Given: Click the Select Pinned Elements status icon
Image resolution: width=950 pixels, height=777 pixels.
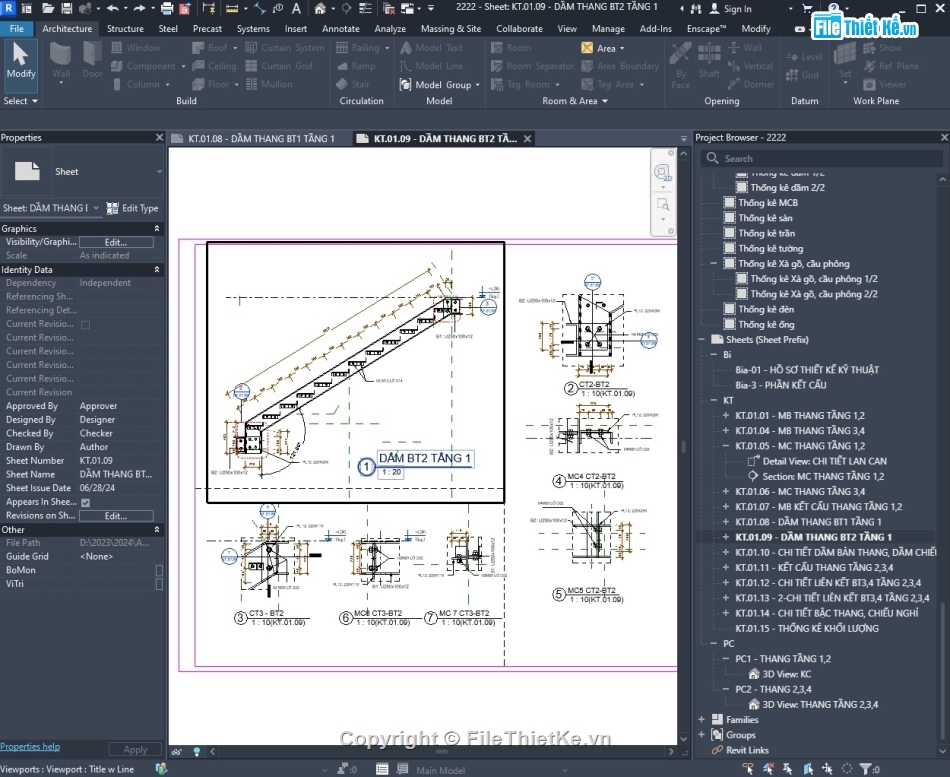Looking at the screenshot, I should (x=788, y=769).
